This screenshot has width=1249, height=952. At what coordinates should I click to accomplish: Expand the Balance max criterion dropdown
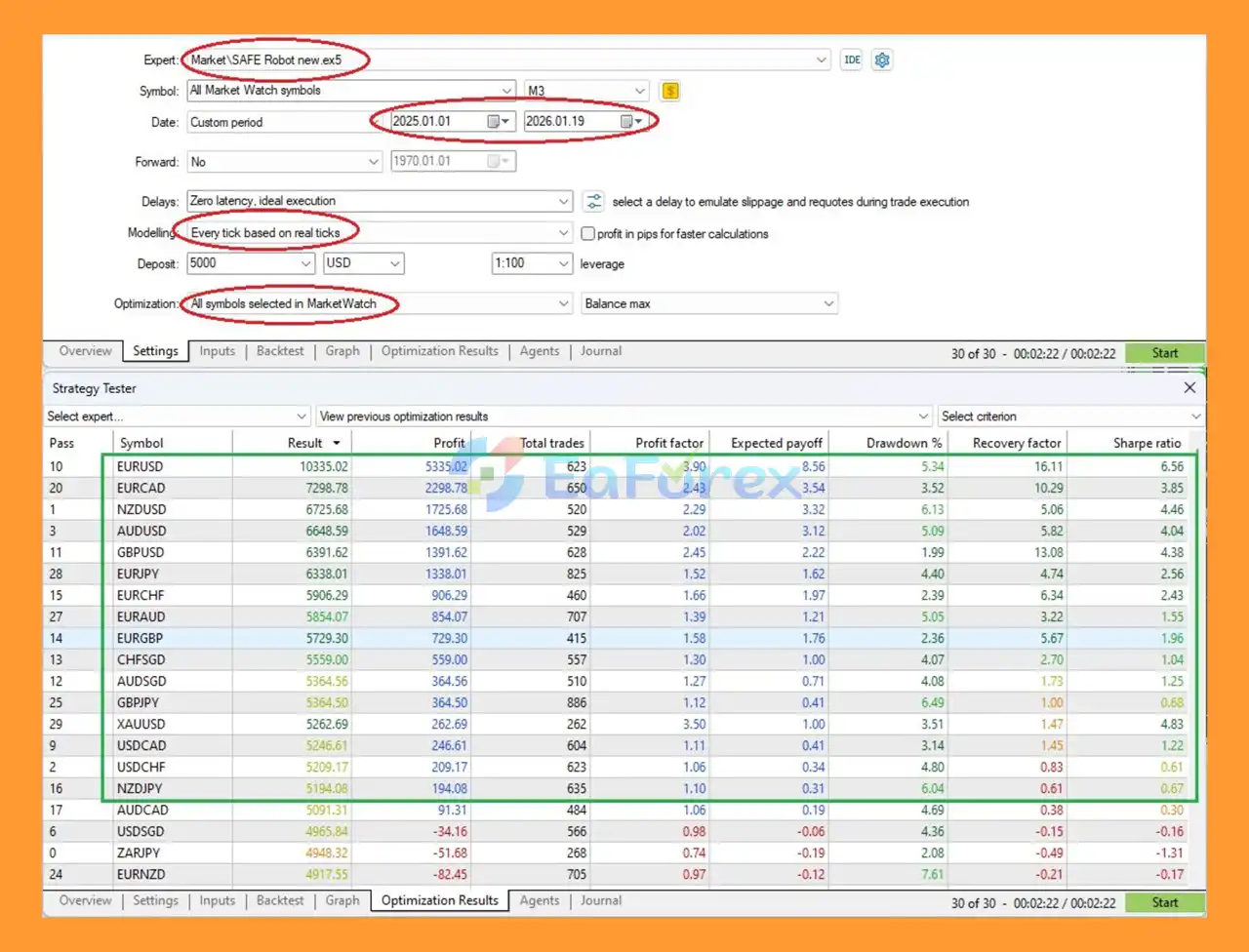point(828,303)
